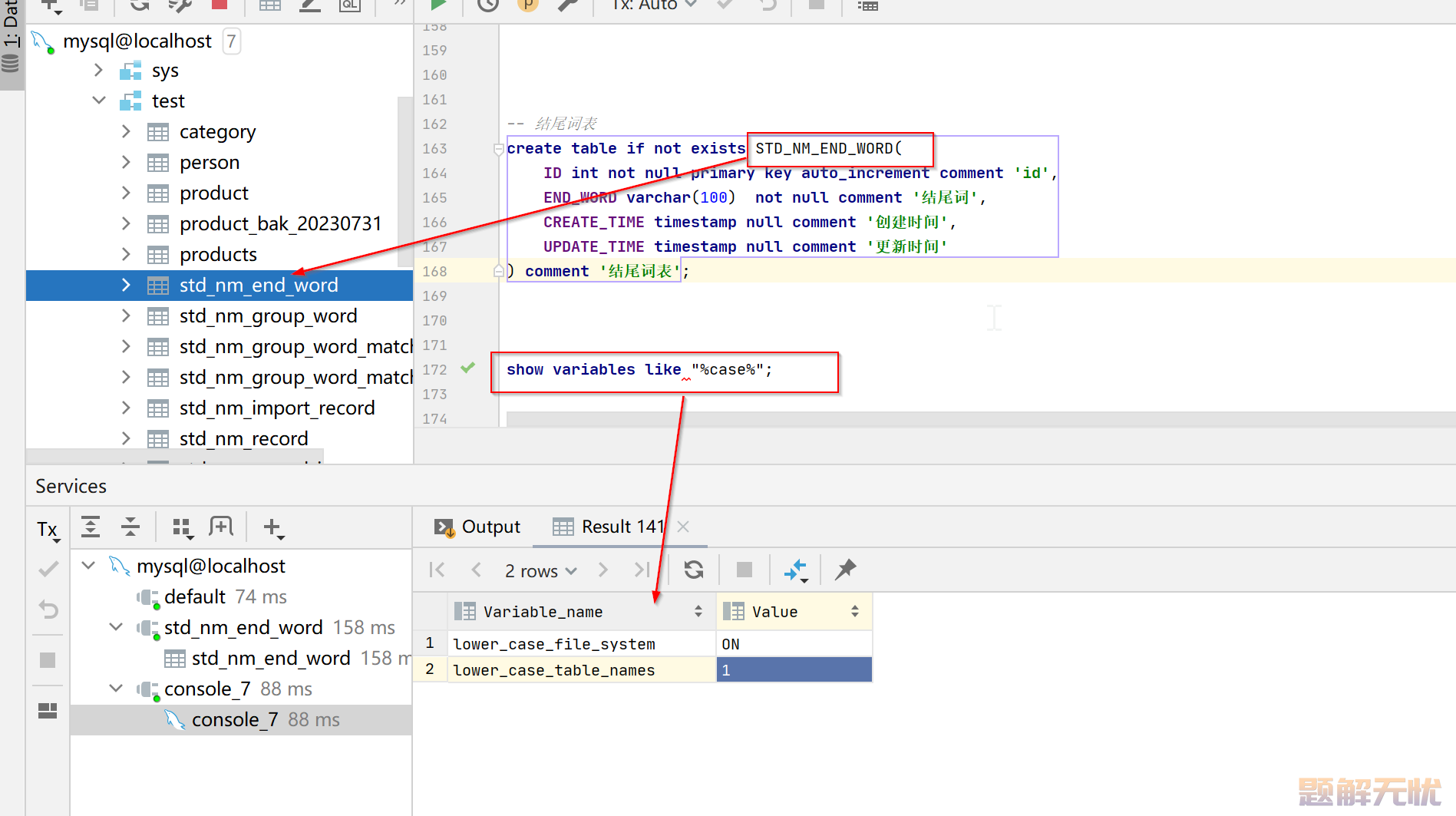1456x816 pixels.
Task: Select row number 1 in result grid
Action: [430, 643]
